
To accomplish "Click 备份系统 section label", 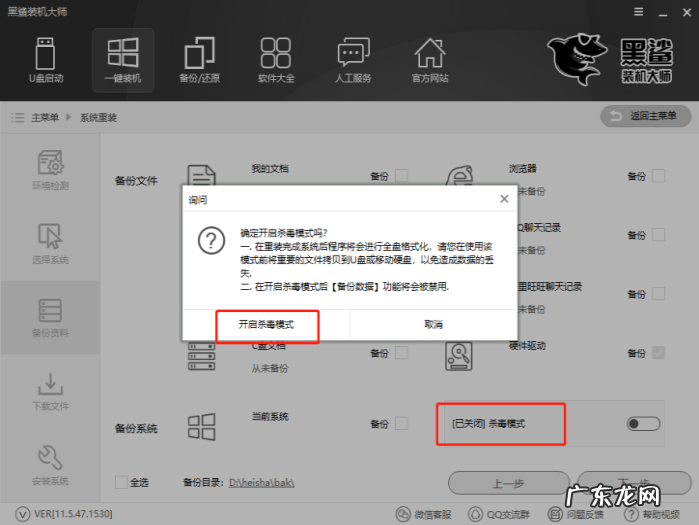I will click(x=136, y=429).
